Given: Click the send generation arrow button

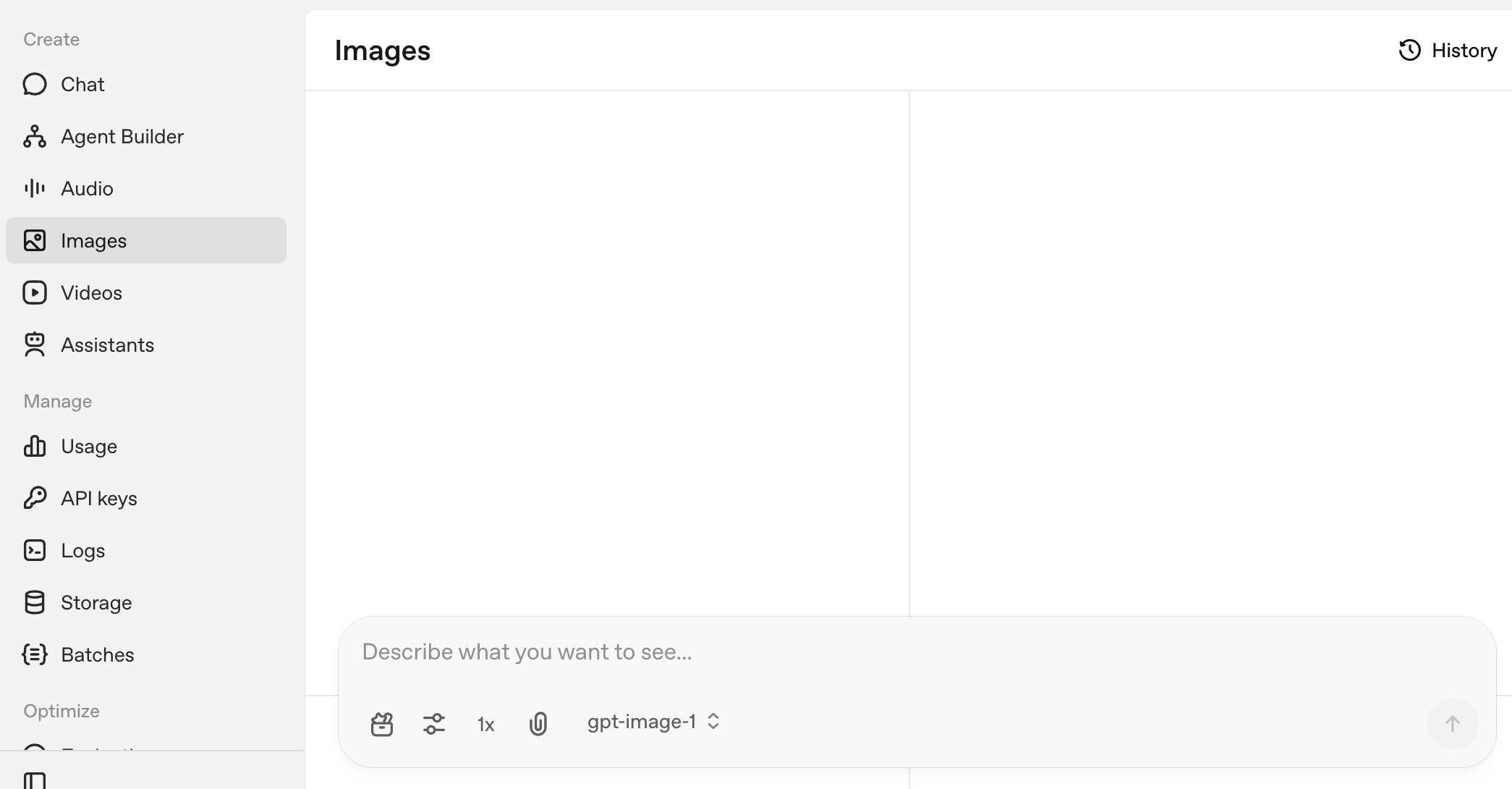Looking at the screenshot, I should (x=1453, y=724).
